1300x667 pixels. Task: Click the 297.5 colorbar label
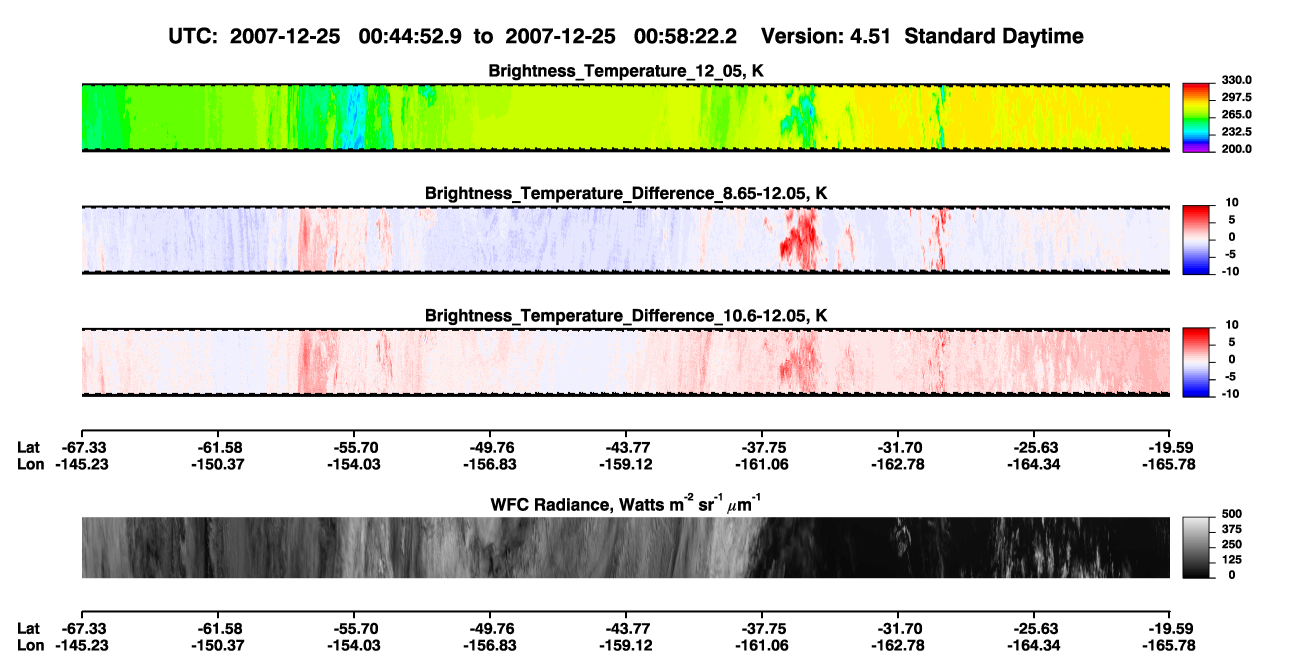(1237, 97)
